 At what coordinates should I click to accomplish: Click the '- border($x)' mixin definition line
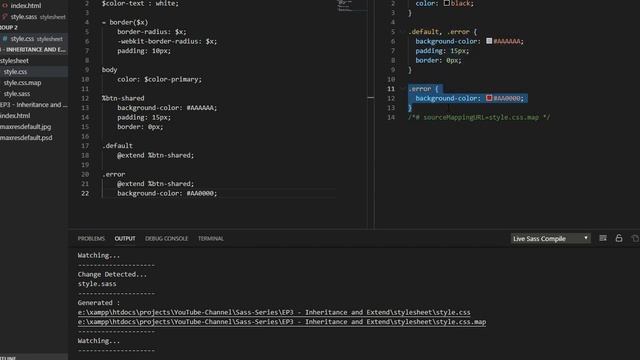(x=125, y=22)
